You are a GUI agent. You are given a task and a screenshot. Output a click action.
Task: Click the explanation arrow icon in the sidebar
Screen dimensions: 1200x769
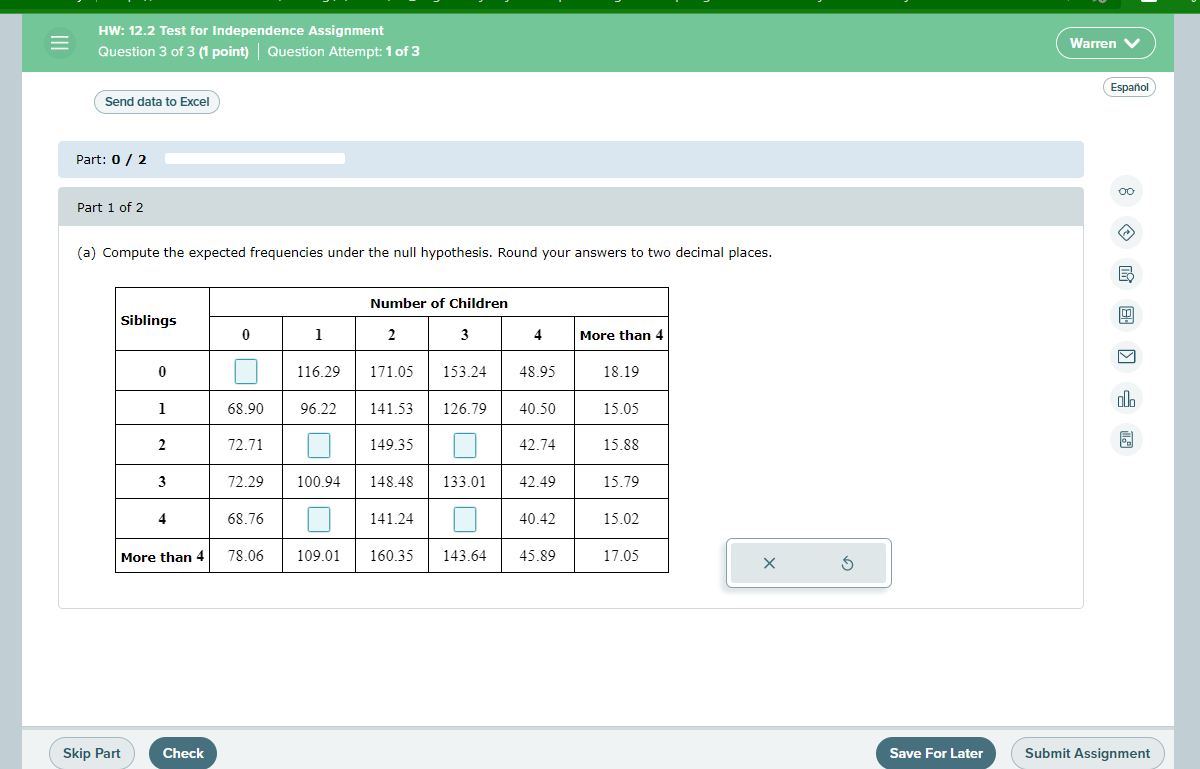tap(1126, 233)
